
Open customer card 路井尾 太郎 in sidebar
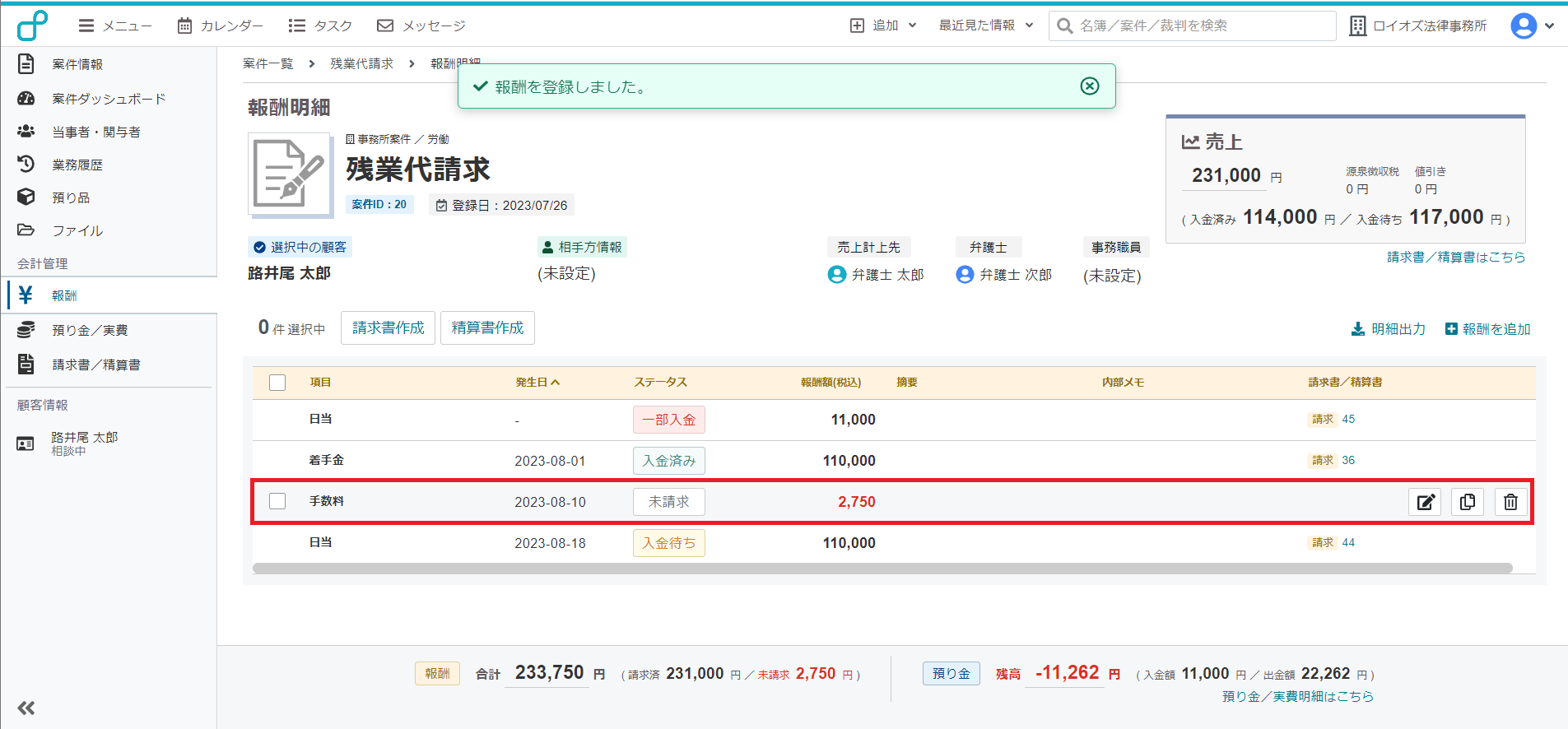tap(84, 443)
